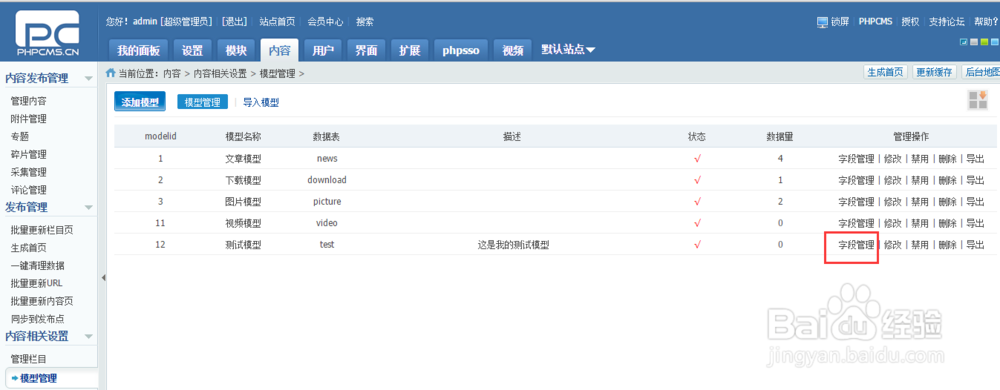This screenshot has height=390, width=1000.
Task: Click the 'picture' table name cell
Action: pyautogui.click(x=327, y=201)
